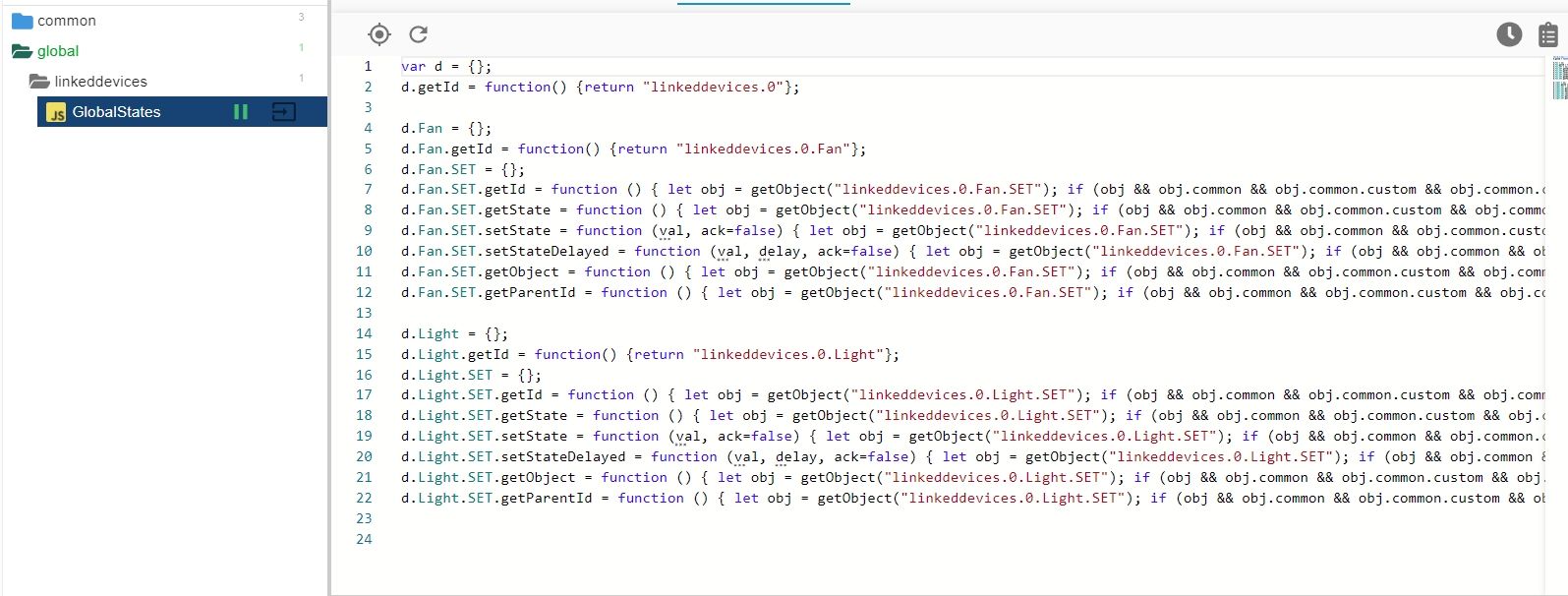
Task: Click the 'd.Fan.SET.getObject' line
Action: click(972, 271)
